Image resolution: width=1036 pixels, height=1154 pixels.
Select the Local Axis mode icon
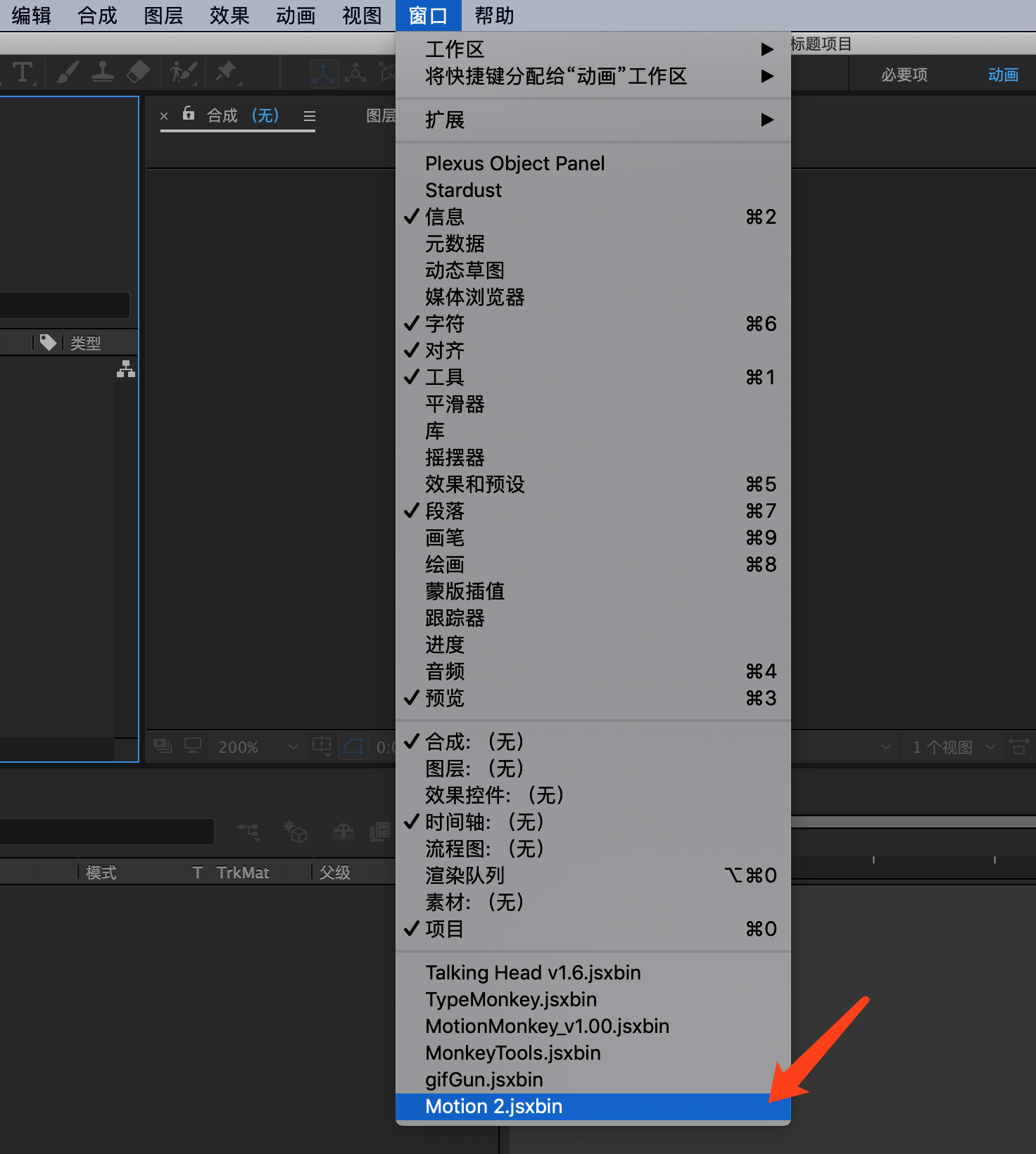[324, 73]
